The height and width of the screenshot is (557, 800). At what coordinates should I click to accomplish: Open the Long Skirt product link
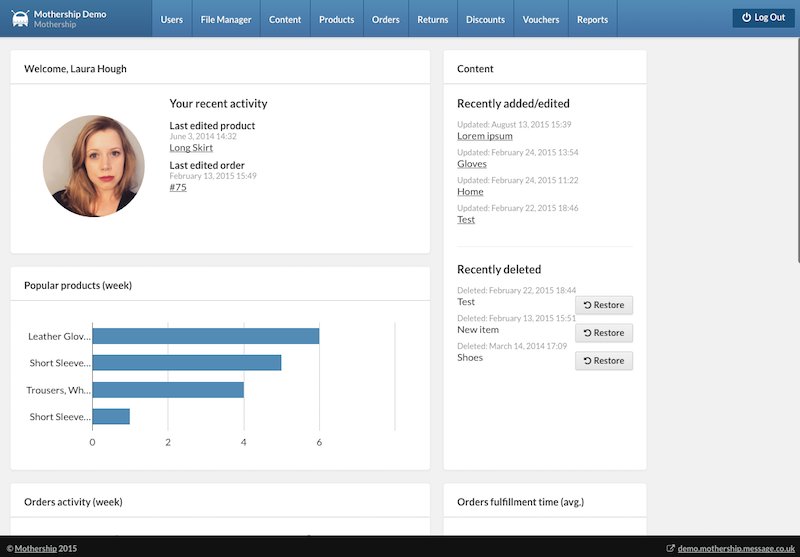point(191,147)
